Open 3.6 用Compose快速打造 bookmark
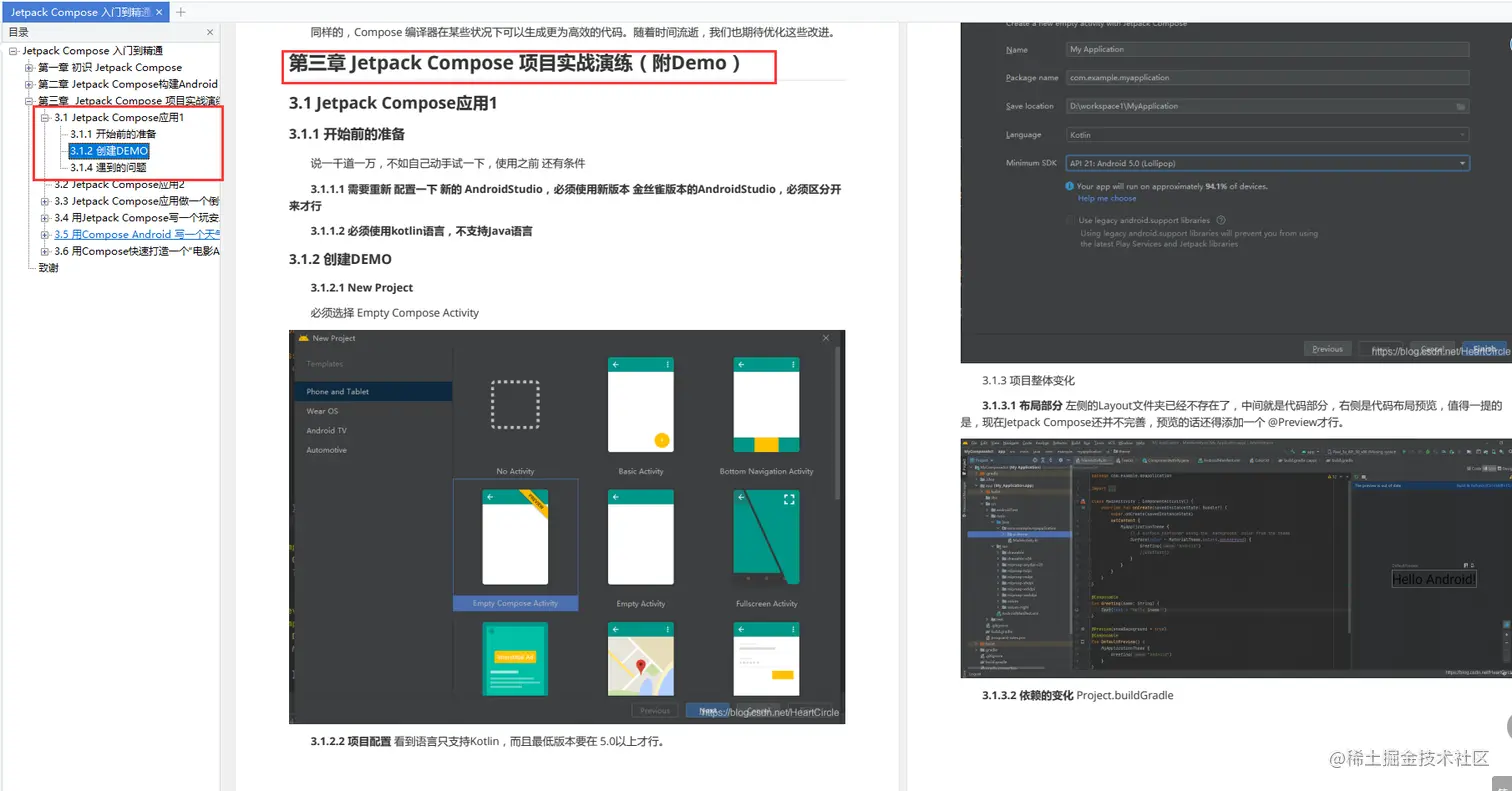This screenshot has width=1512, height=791. [x=137, y=251]
